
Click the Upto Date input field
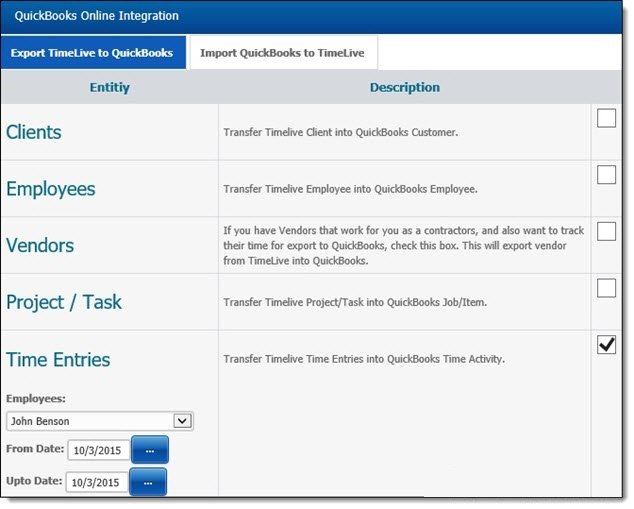[x=97, y=482]
